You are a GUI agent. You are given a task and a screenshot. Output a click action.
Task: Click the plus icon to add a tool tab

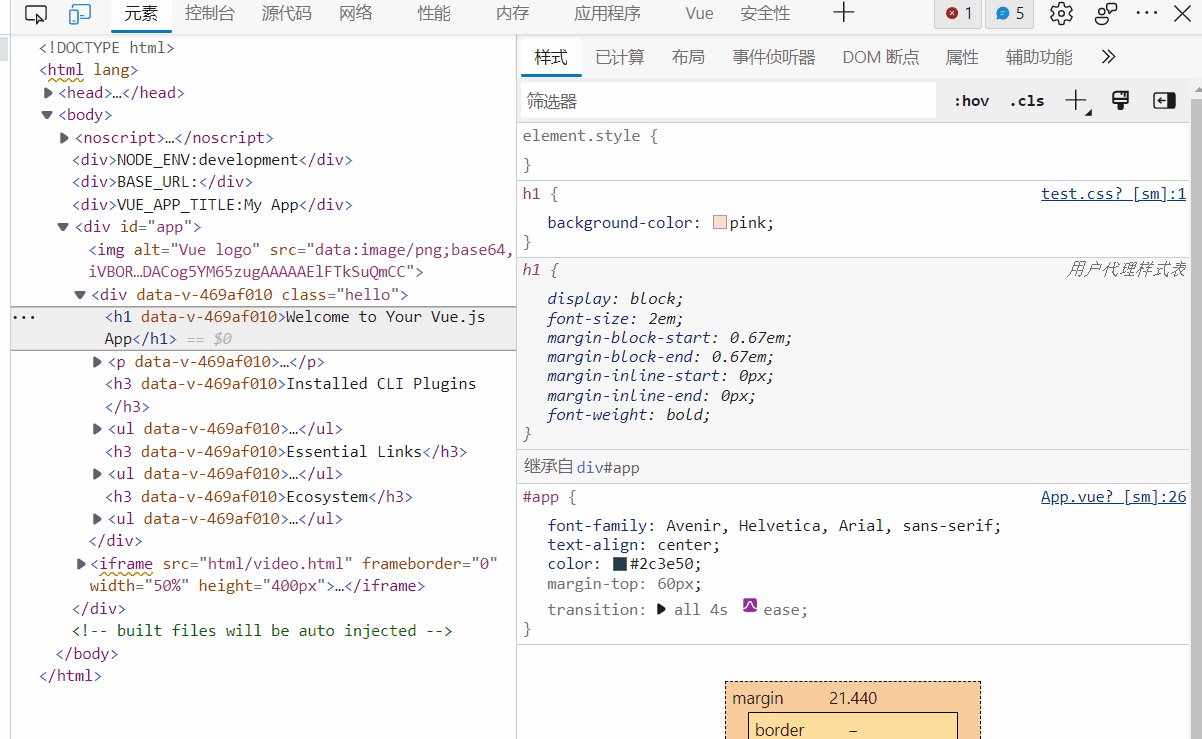pos(844,13)
